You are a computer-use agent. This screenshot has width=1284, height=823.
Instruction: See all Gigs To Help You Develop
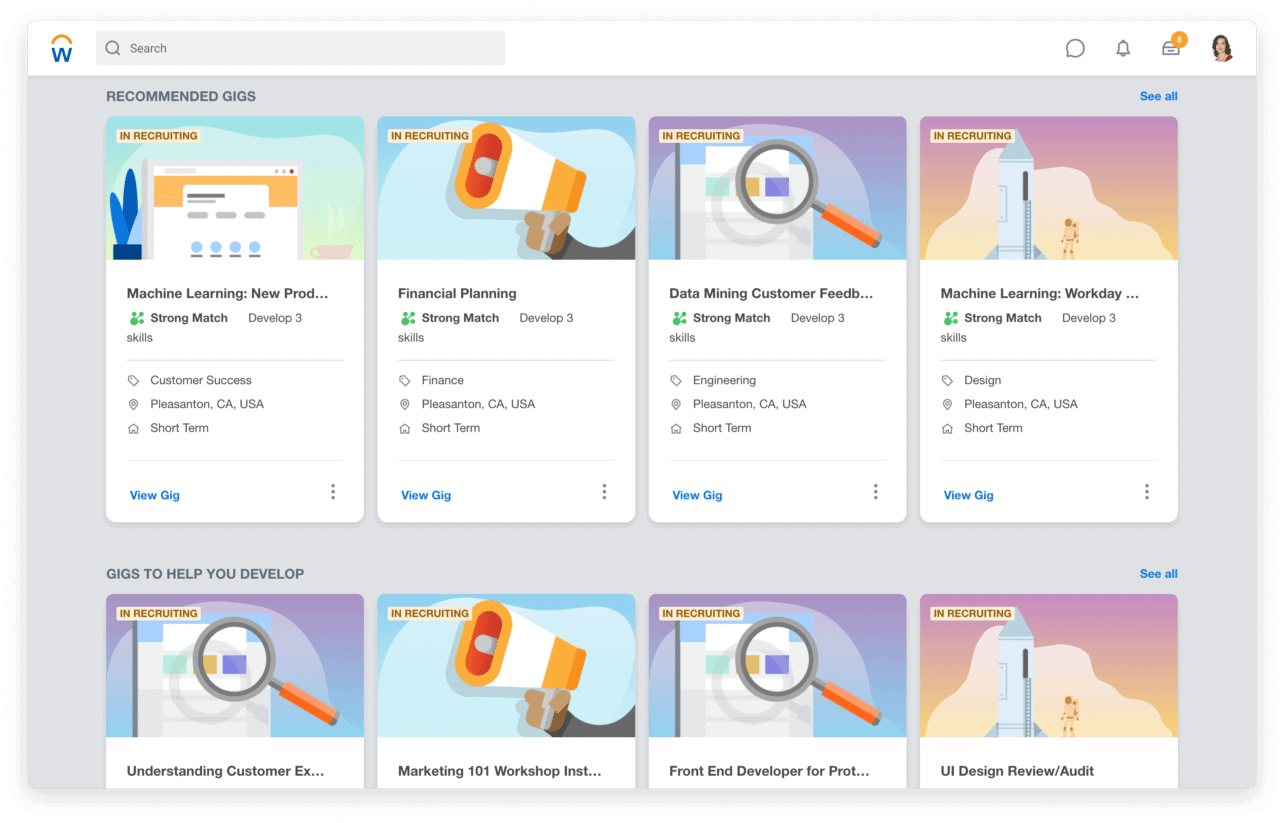pyautogui.click(x=1158, y=574)
